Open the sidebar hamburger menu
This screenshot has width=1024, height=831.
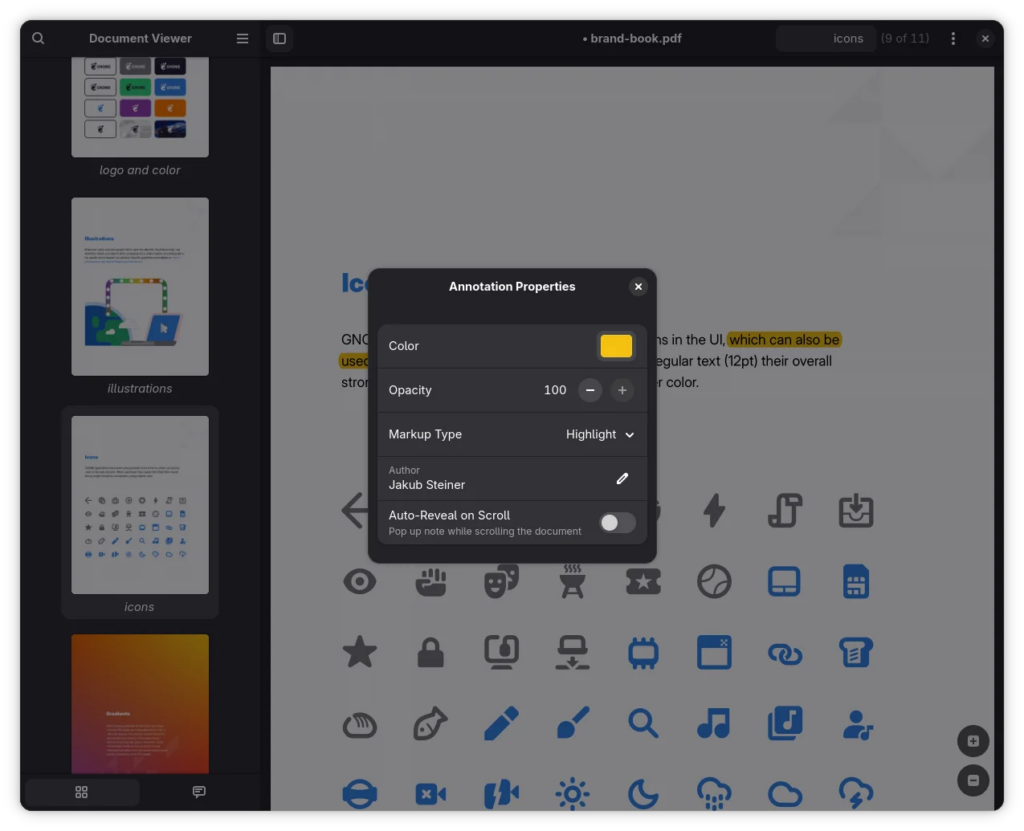point(242,38)
